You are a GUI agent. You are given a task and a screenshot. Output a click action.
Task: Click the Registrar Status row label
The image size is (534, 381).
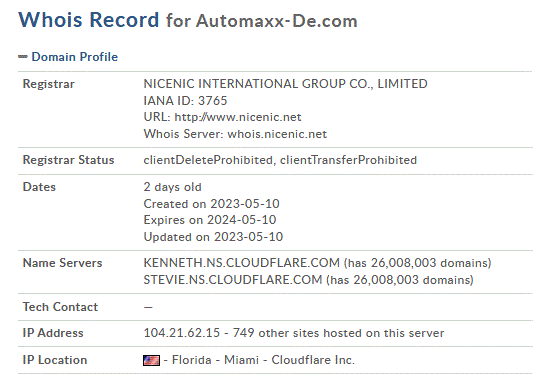(68, 160)
